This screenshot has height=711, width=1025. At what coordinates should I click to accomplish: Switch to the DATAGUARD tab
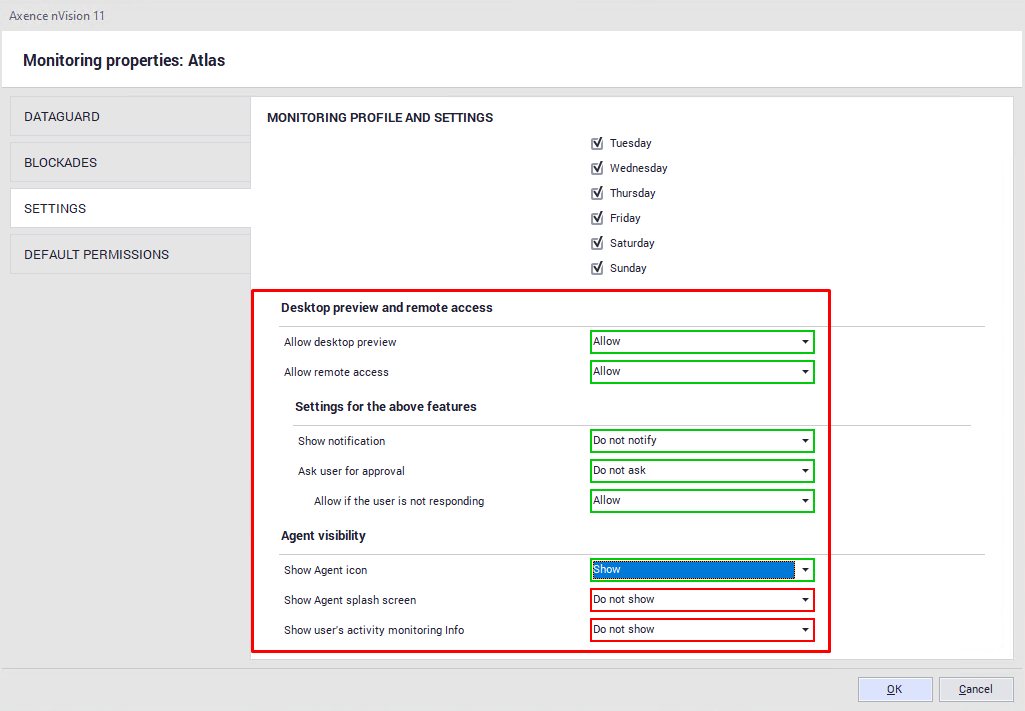click(x=130, y=117)
